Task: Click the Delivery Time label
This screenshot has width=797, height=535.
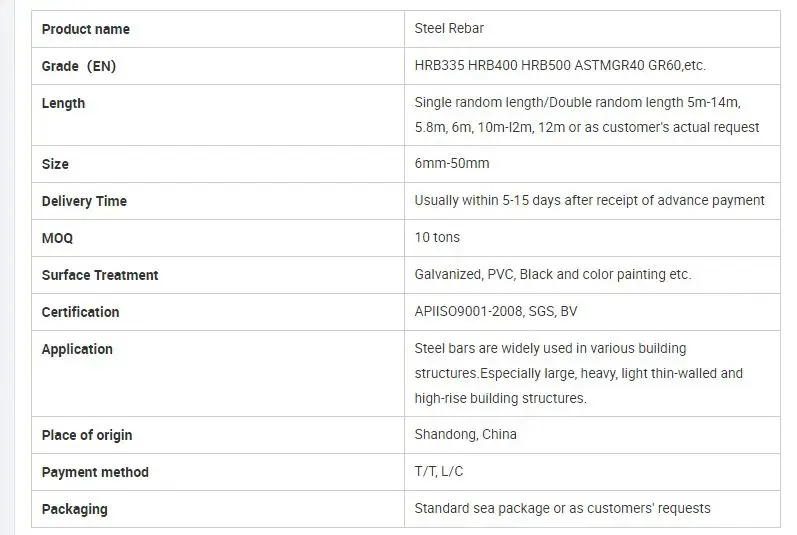Action: (x=84, y=201)
